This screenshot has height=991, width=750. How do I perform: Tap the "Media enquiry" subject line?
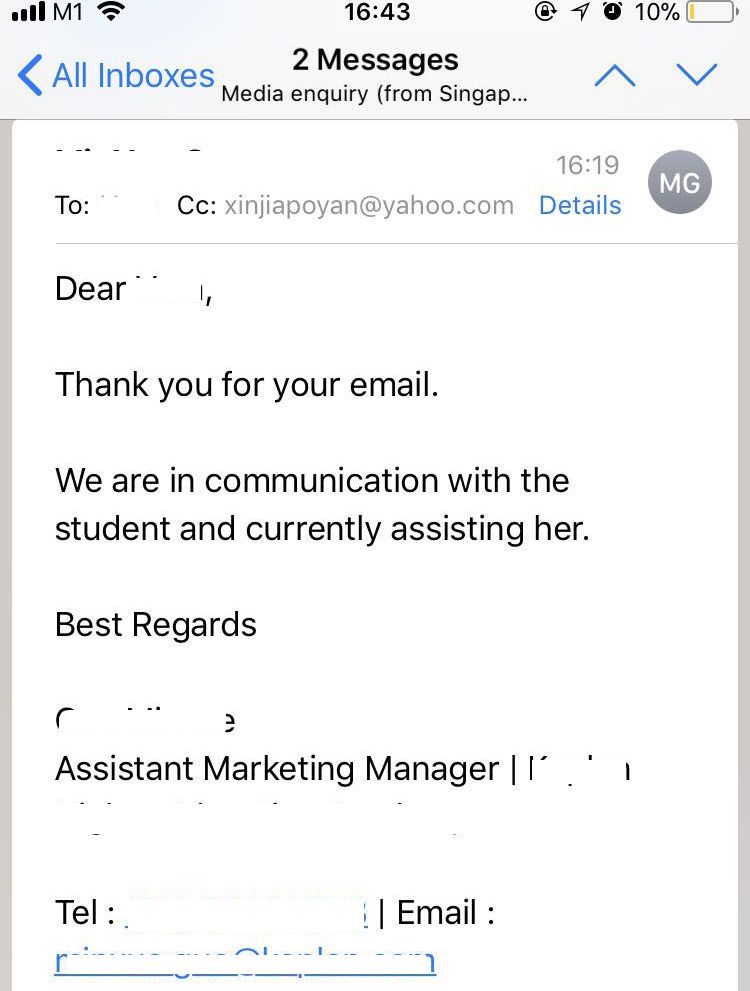[x=375, y=95]
